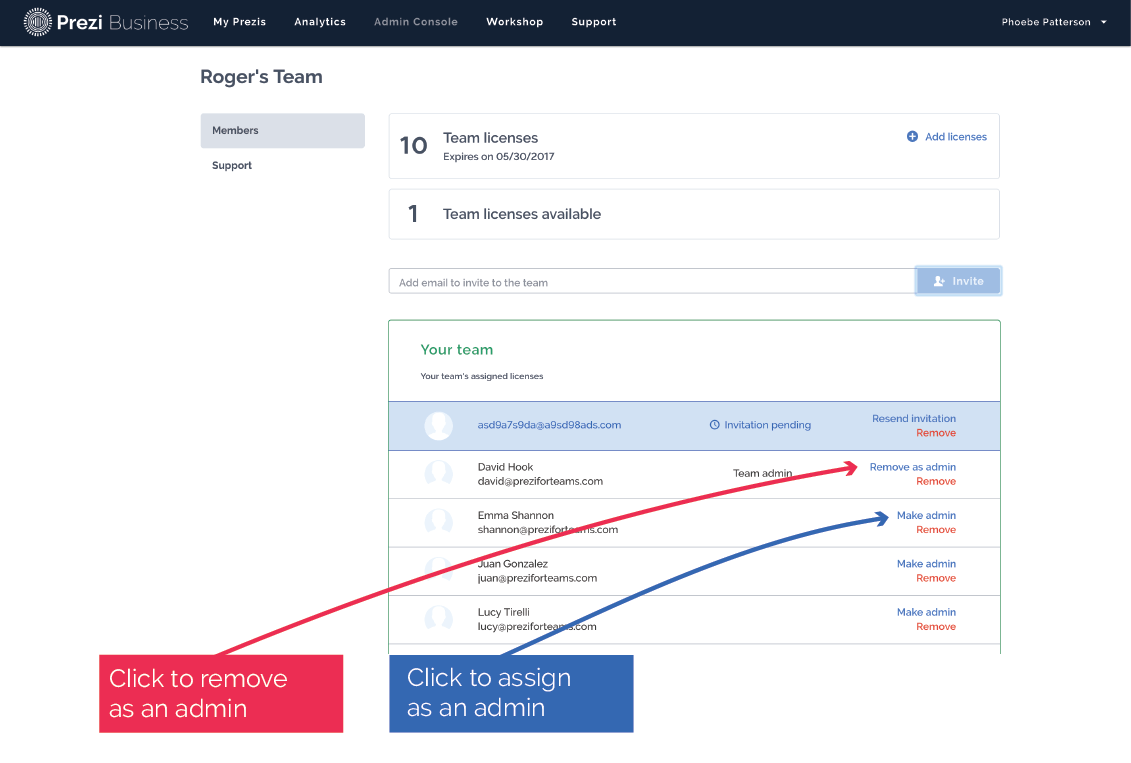Click David Hook's avatar icon

(438, 474)
